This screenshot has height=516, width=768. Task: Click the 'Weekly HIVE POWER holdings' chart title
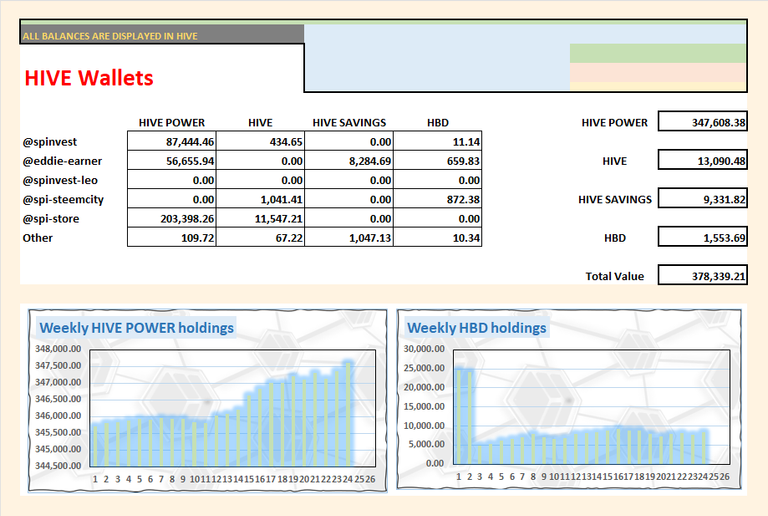(137, 328)
